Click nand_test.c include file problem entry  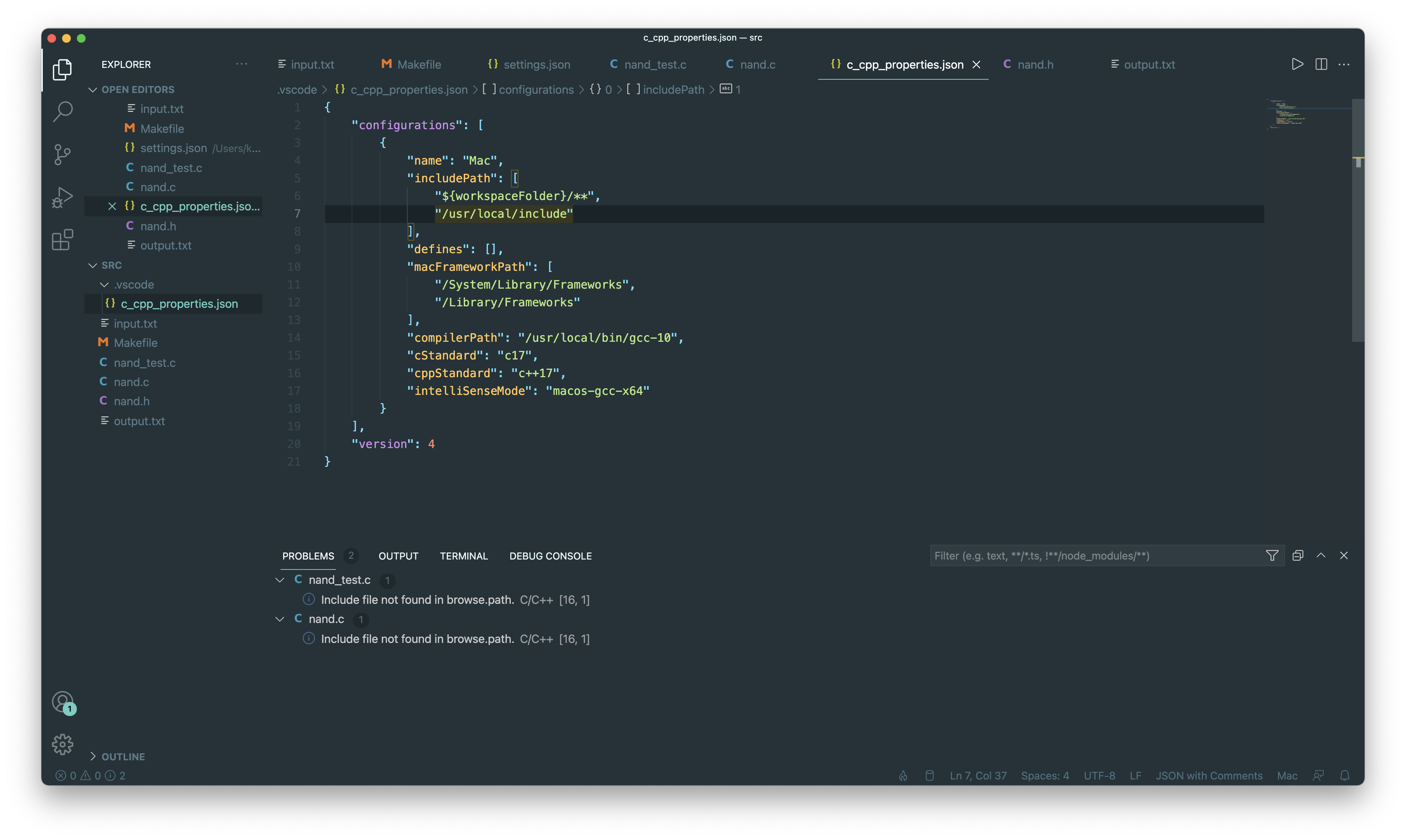455,599
